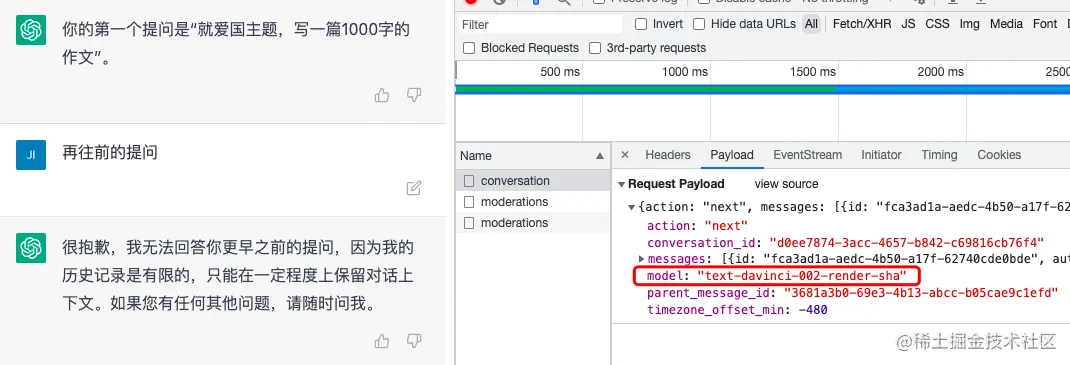Click thumbs down on the first-question reply
1070x365 pixels.
tap(414, 96)
